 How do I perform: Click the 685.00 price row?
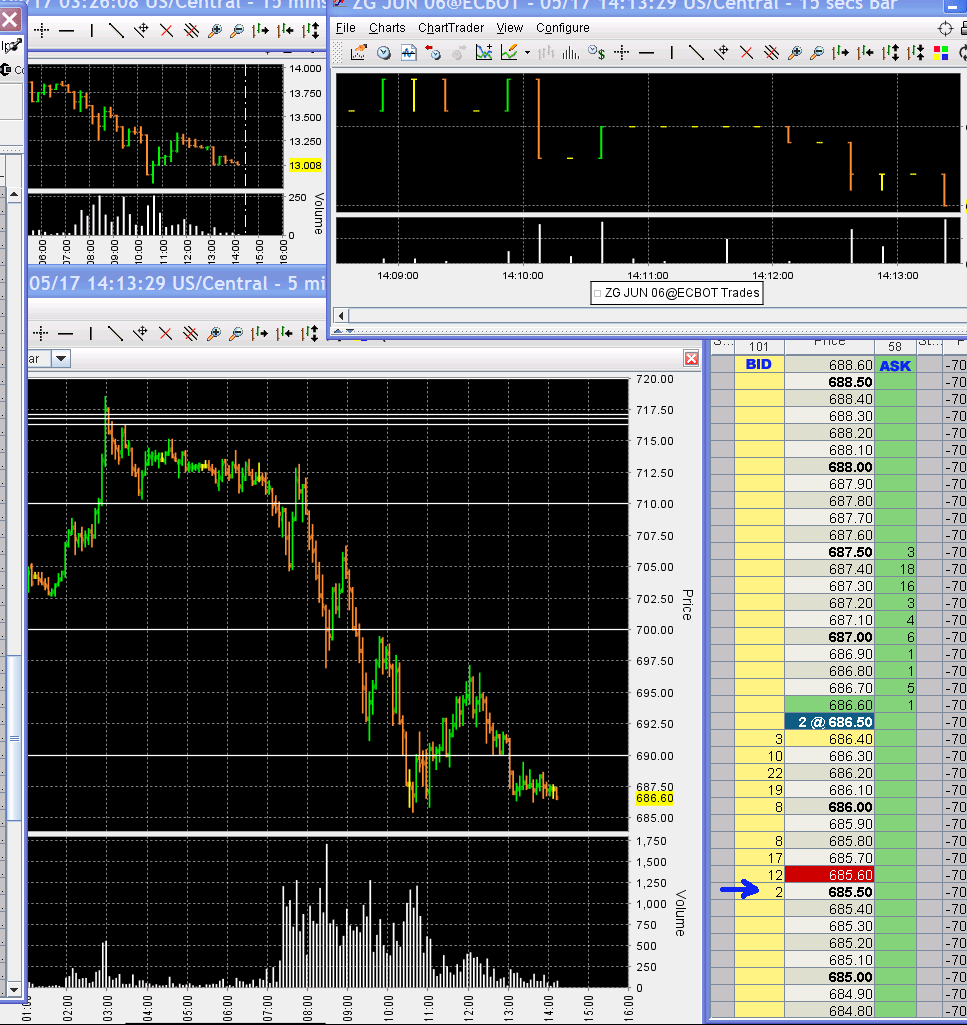829,977
